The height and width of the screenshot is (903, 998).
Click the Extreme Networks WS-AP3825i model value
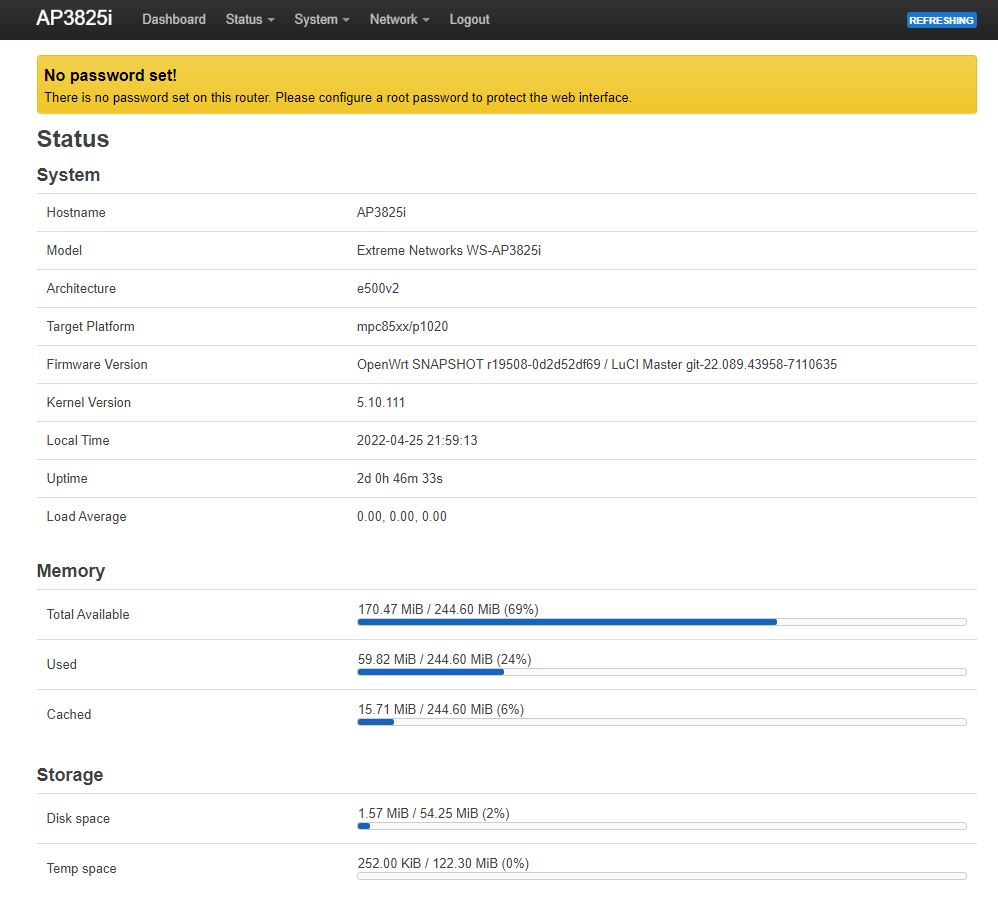[x=448, y=250]
